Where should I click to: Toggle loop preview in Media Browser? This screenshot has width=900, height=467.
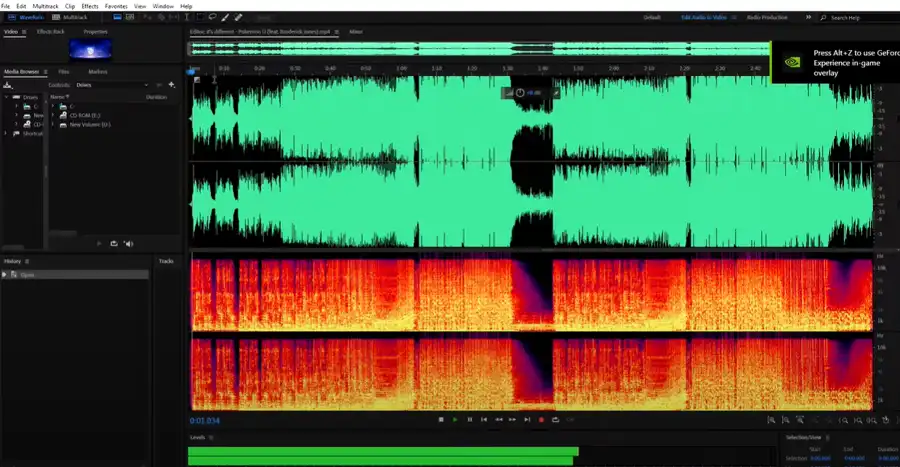[114, 243]
